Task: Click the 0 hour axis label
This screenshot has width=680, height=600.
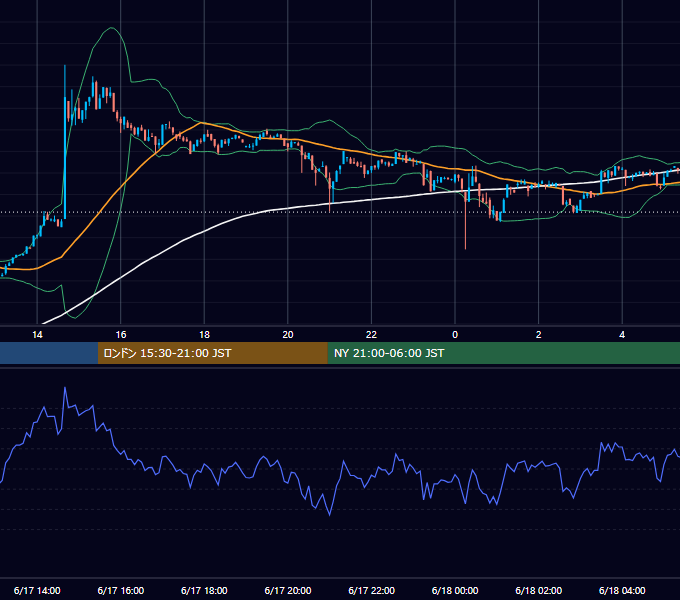Action: (455, 335)
